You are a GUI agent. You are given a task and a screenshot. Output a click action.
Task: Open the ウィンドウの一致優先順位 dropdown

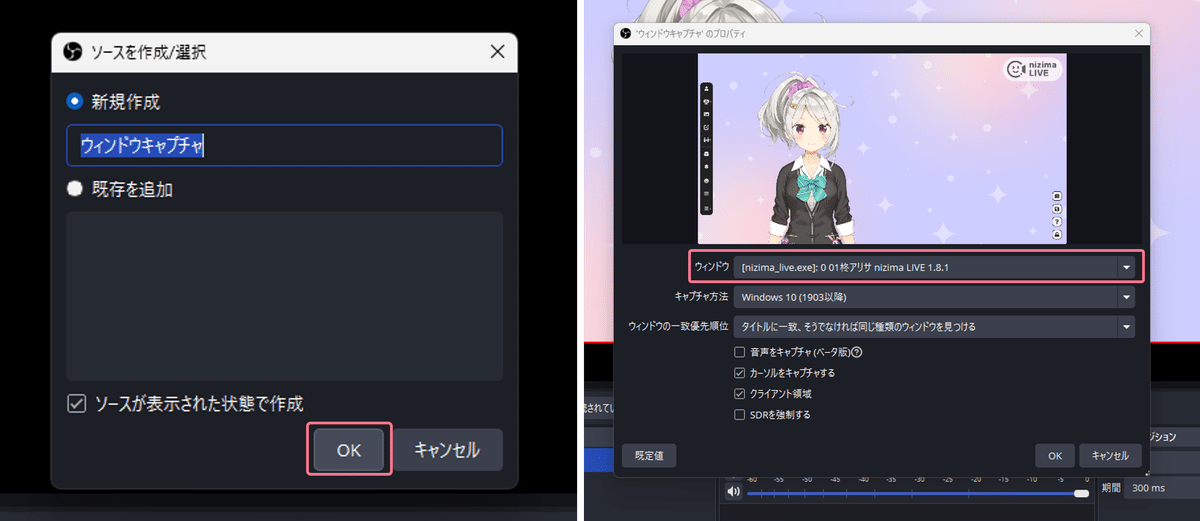(934, 327)
